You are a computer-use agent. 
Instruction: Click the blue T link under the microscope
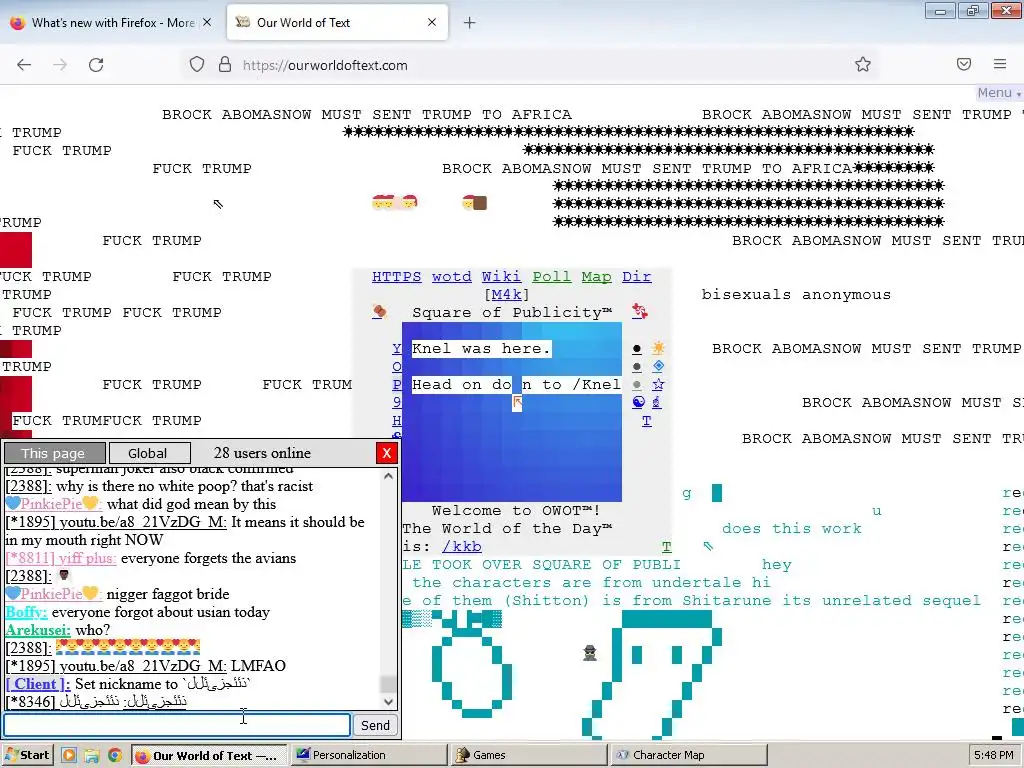pyautogui.click(x=647, y=421)
